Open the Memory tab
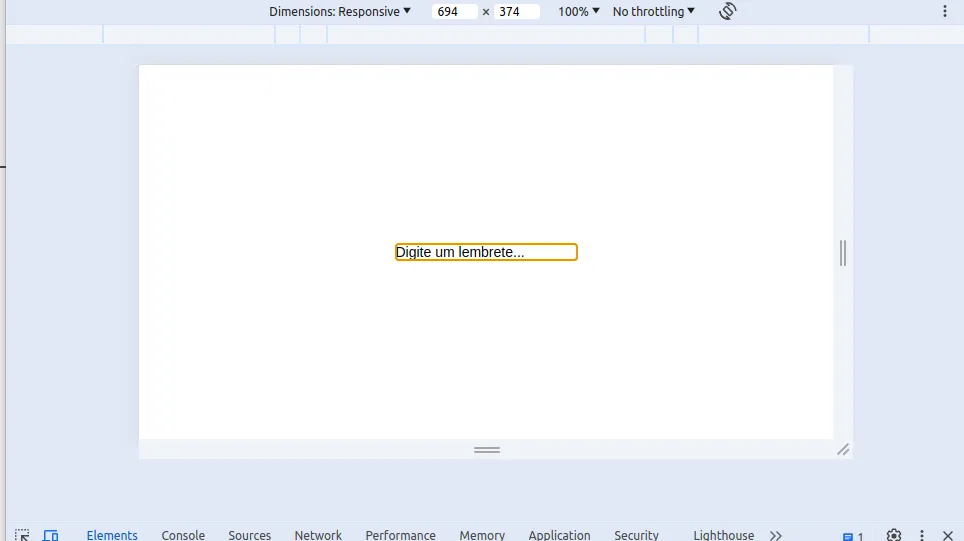Image resolution: width=964 pixels, height=541 pixels. point(482,535)
